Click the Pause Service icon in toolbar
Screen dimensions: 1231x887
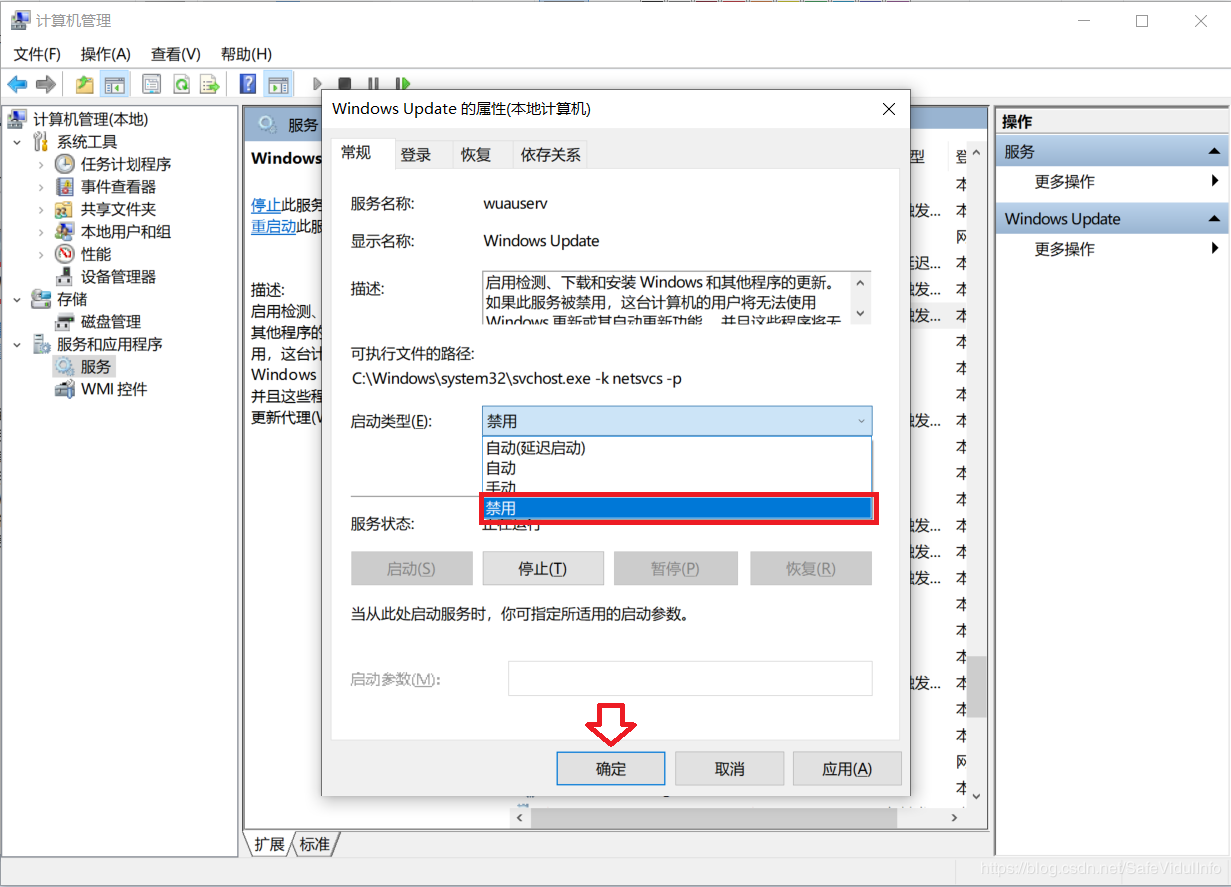(x=373, y=84)
